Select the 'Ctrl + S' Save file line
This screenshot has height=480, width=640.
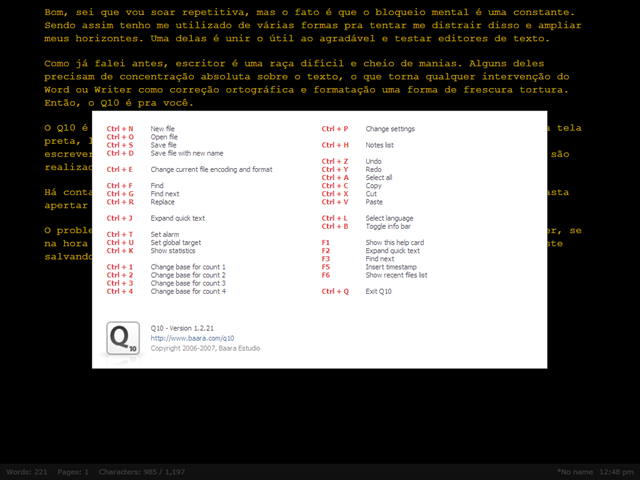pyautogui.click(x=141, y=145)
